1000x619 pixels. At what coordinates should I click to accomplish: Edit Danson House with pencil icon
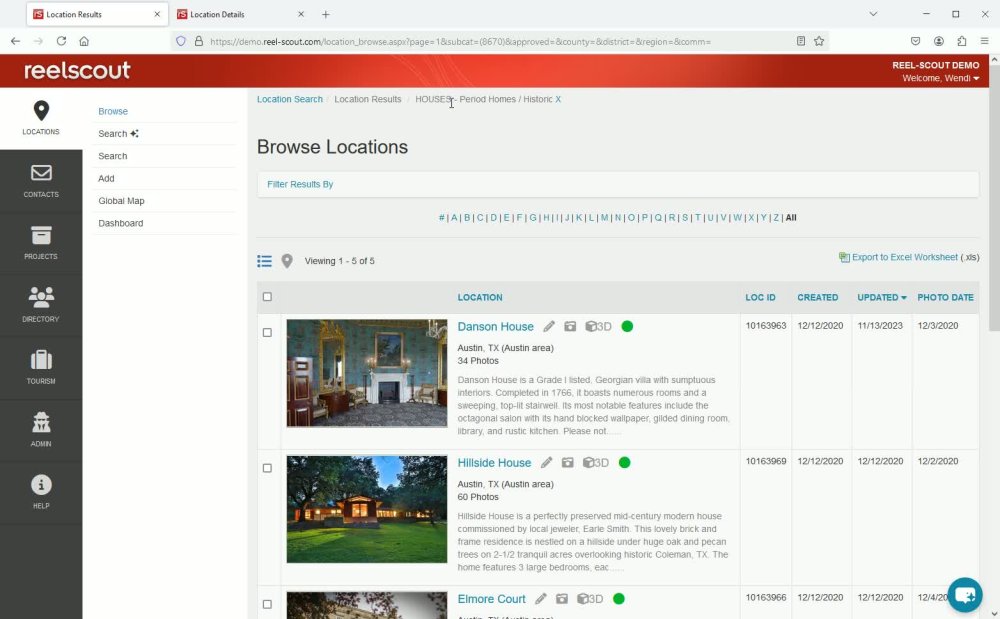point(548,326)
